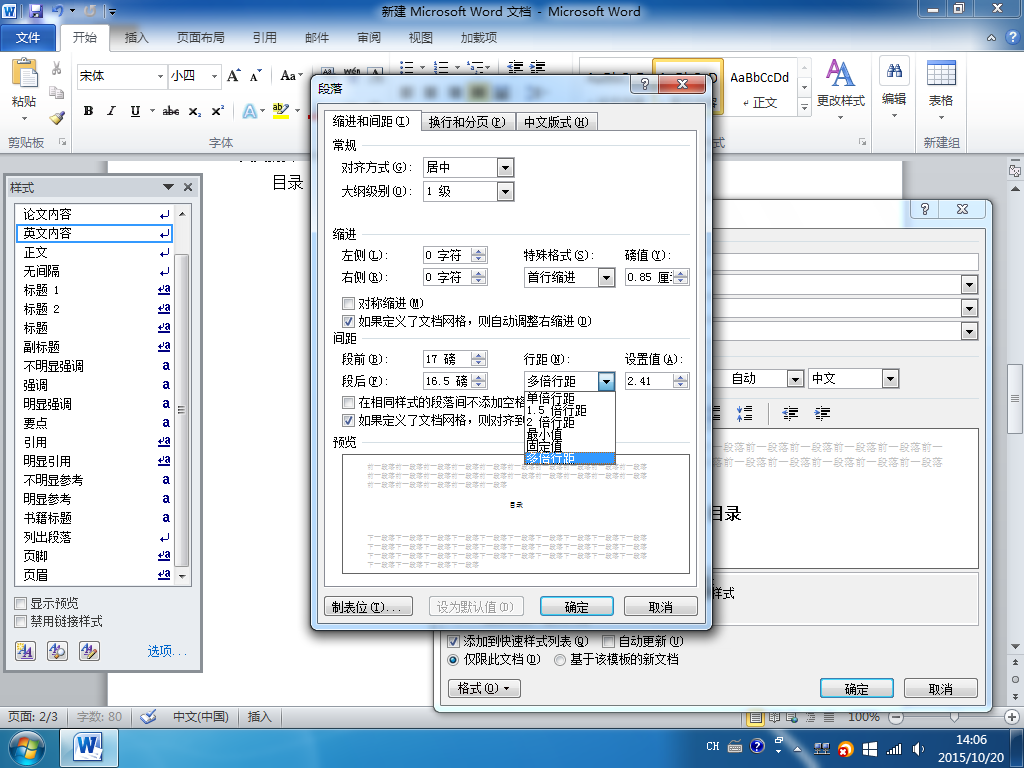Image resolution: width=1024 pixels, height=768 pixels.
Task: Select the 基于该模板的新文档 radio button
Action: [x=560, y=660]
